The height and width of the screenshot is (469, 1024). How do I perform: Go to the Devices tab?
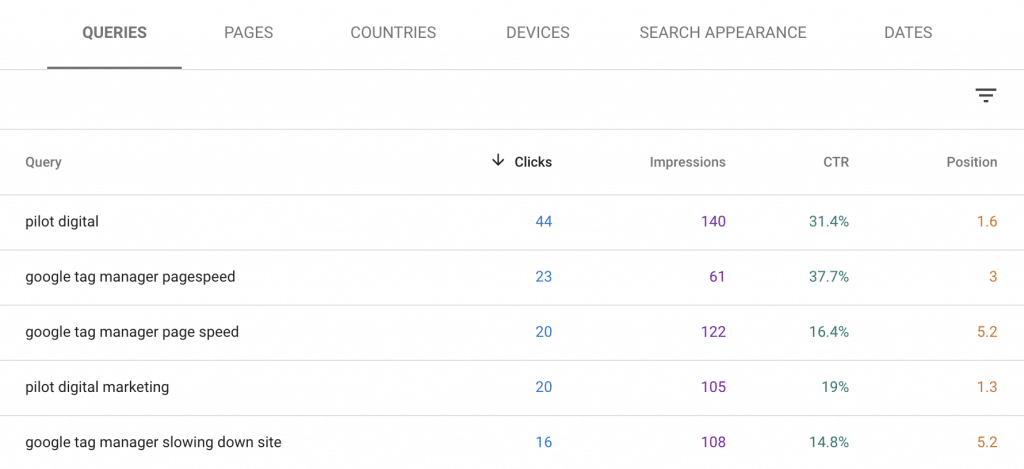coord(538,33)
